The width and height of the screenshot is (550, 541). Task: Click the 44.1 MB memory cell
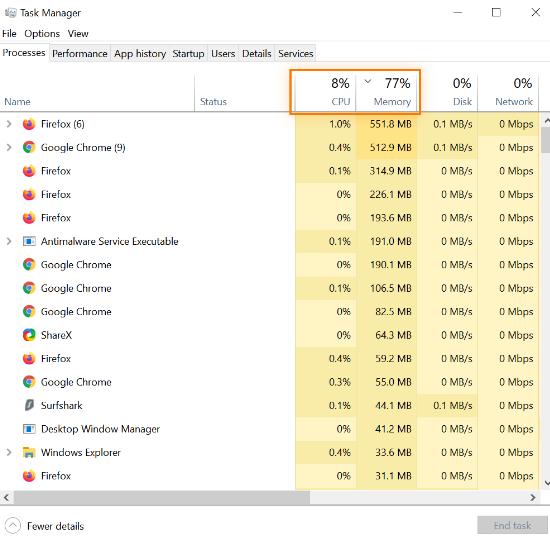pyautogui.click(x=387, y=405)
